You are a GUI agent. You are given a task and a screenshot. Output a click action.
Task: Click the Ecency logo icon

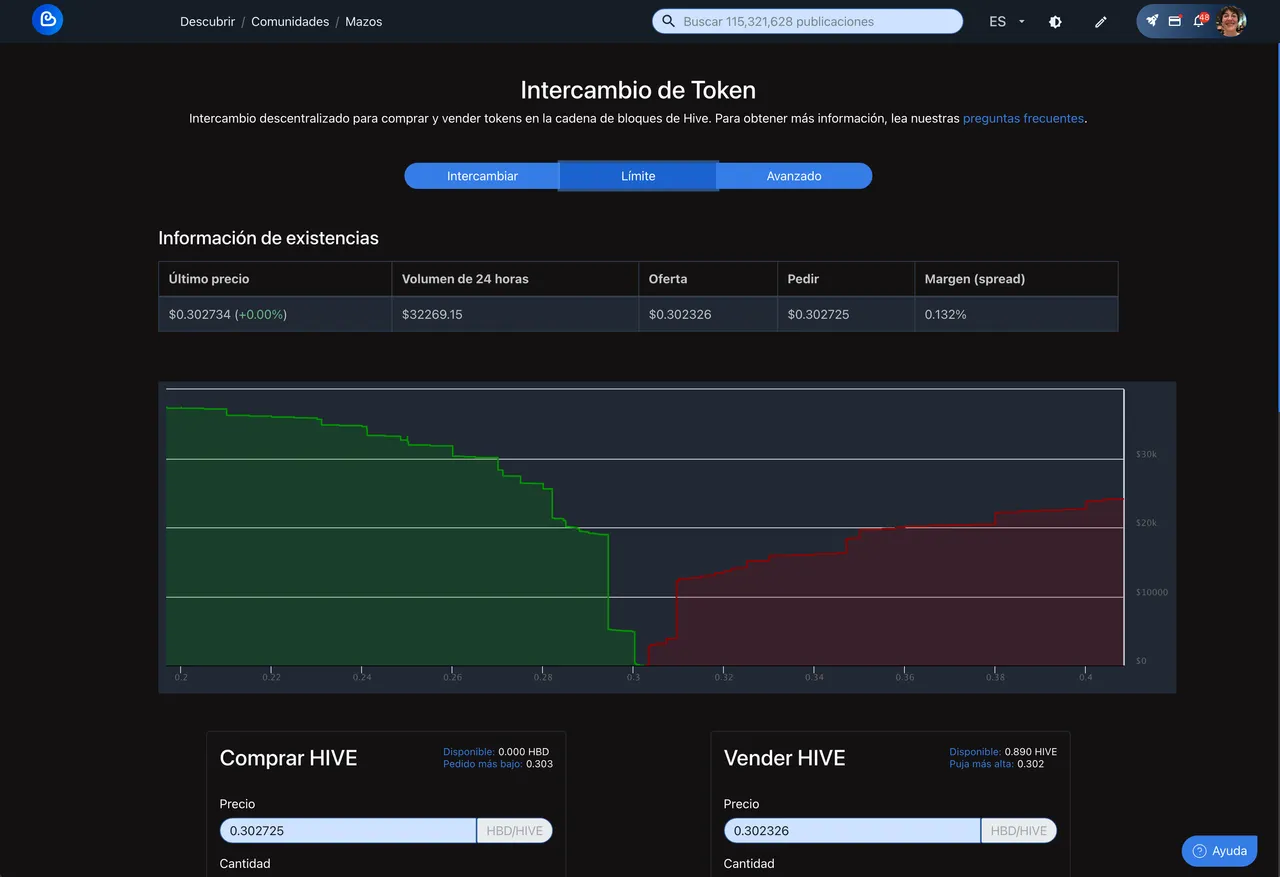pyautogui.click(x=47, y=20)
